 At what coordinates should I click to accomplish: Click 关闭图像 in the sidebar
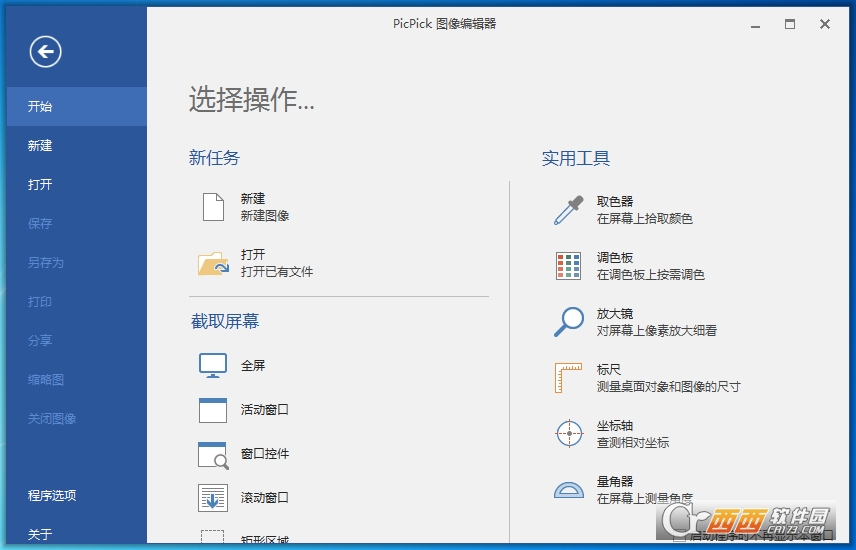[x=77, y=419]
